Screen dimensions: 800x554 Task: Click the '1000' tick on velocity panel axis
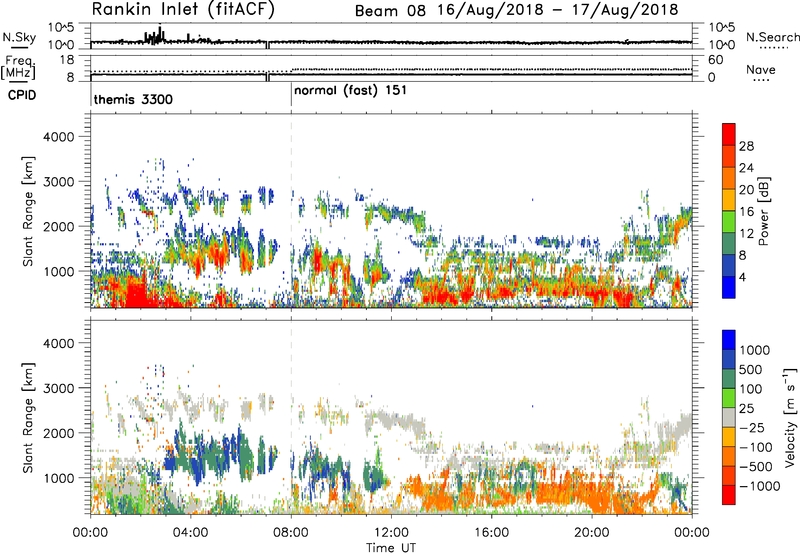(59, 478)
